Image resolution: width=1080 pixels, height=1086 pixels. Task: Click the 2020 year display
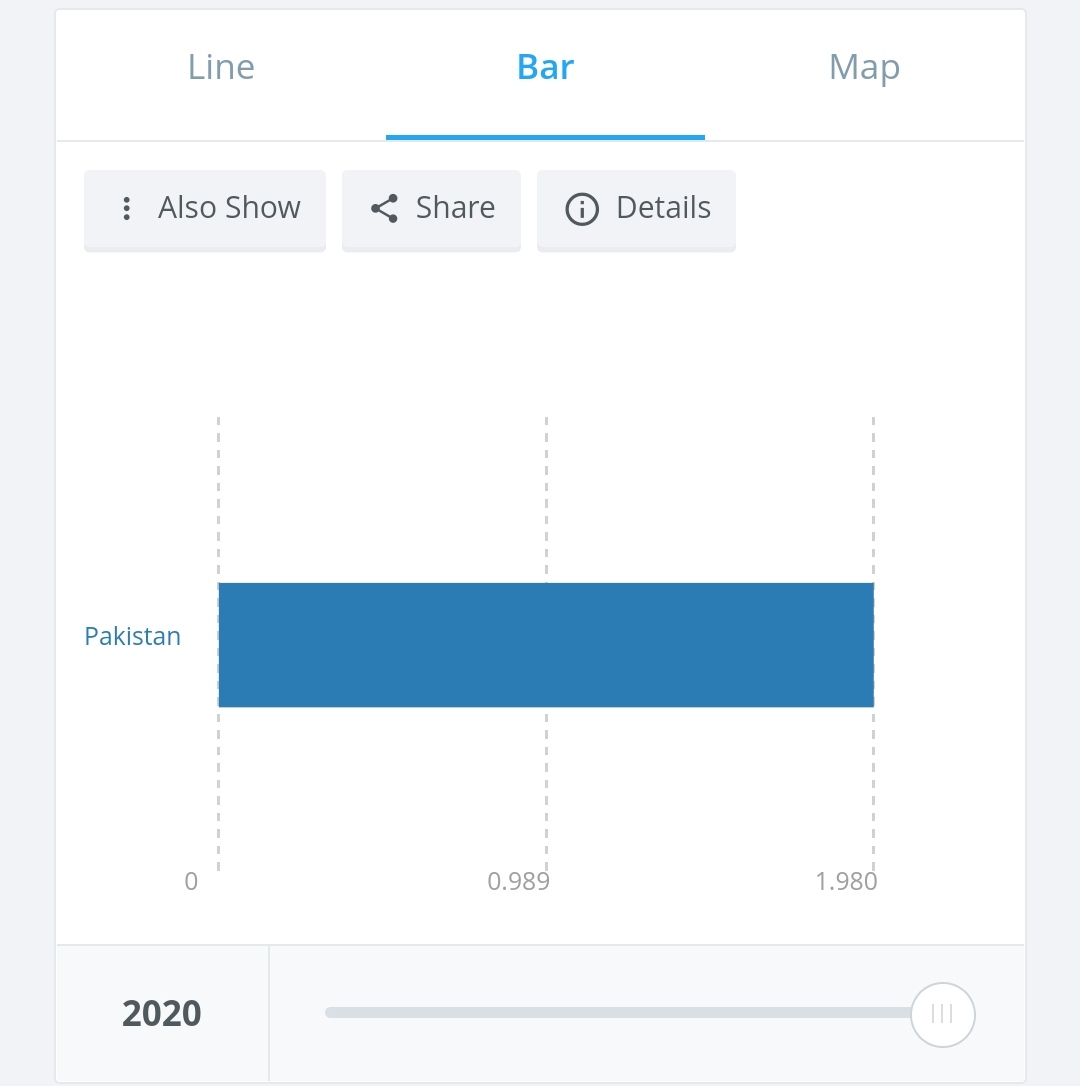[161, 1014]
